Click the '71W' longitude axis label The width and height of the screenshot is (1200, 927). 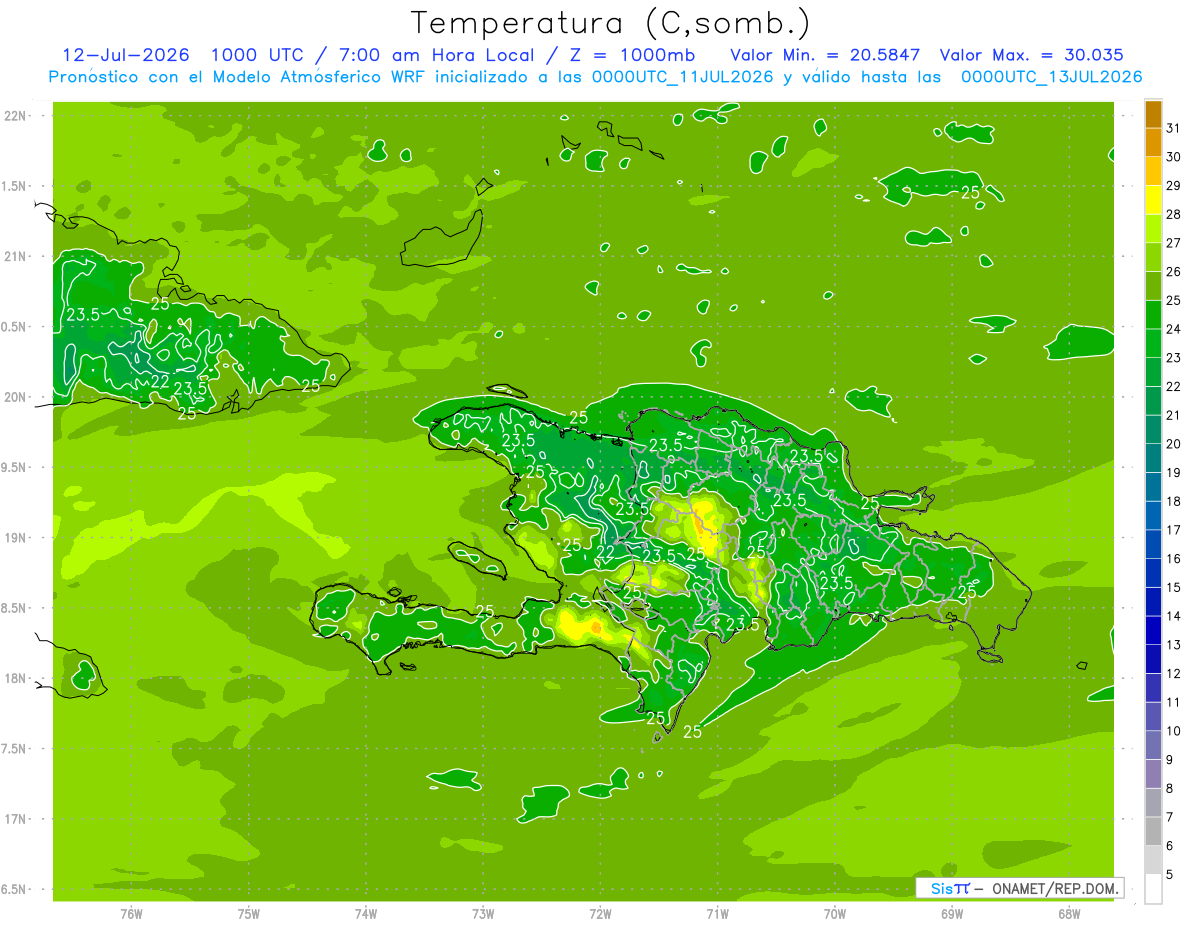717,914
